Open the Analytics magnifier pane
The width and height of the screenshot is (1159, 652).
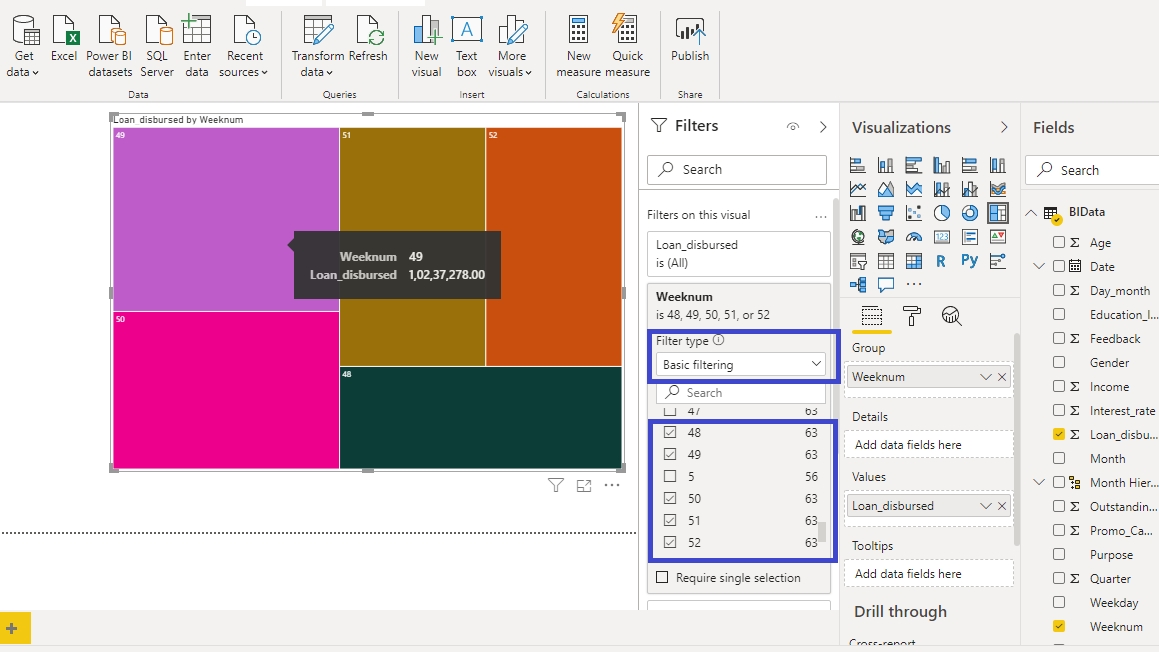point(951,316)
